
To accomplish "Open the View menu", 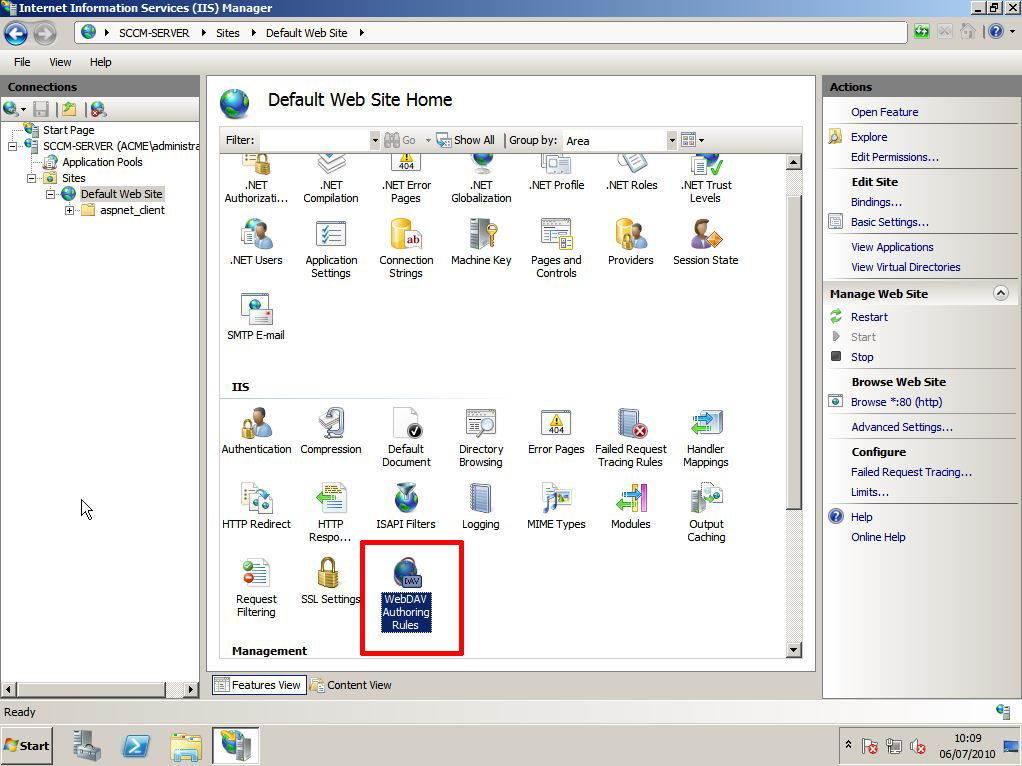I will [x=60, y=62].
